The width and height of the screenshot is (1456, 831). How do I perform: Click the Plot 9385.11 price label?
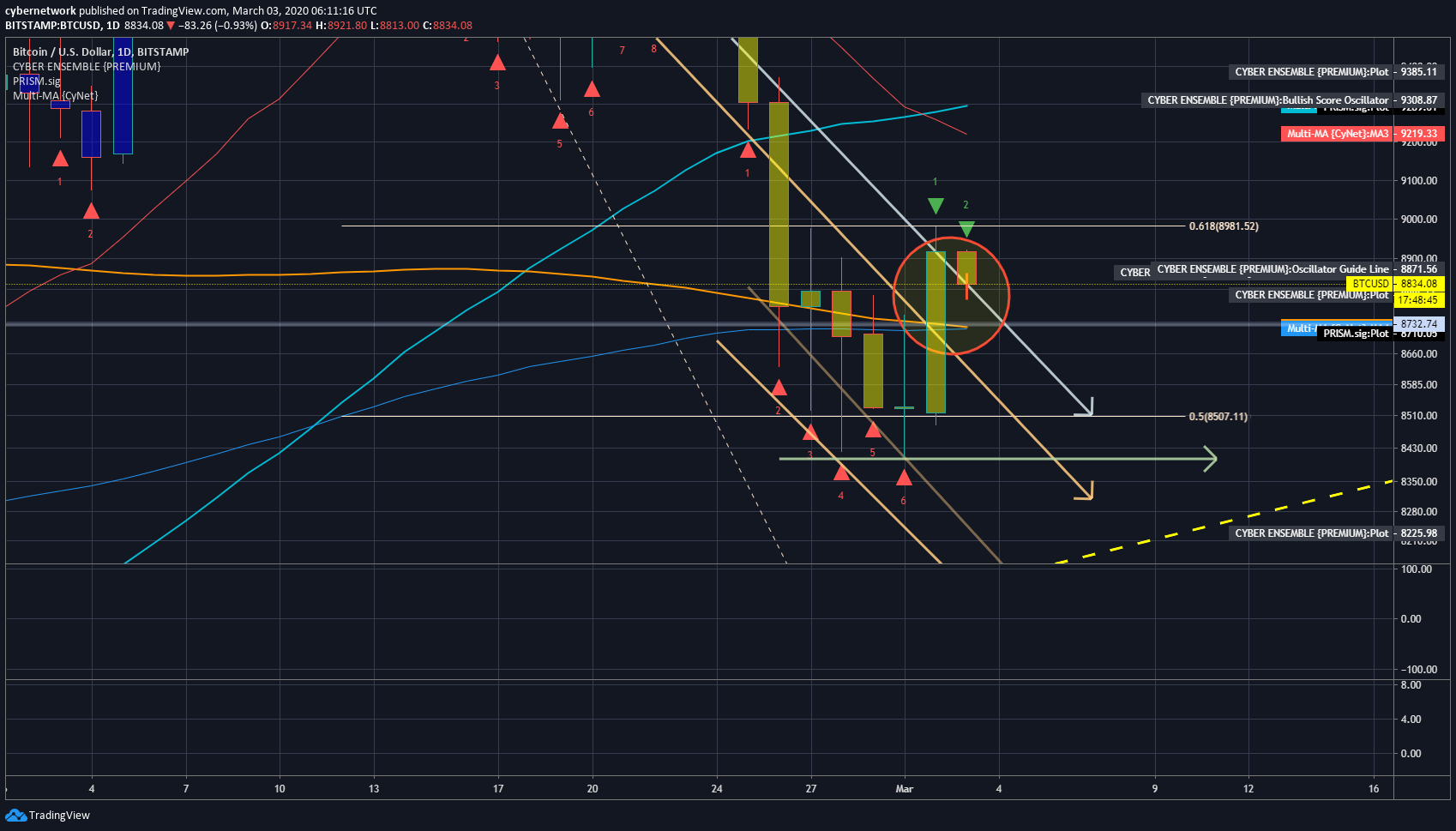tap(1336, 72)
